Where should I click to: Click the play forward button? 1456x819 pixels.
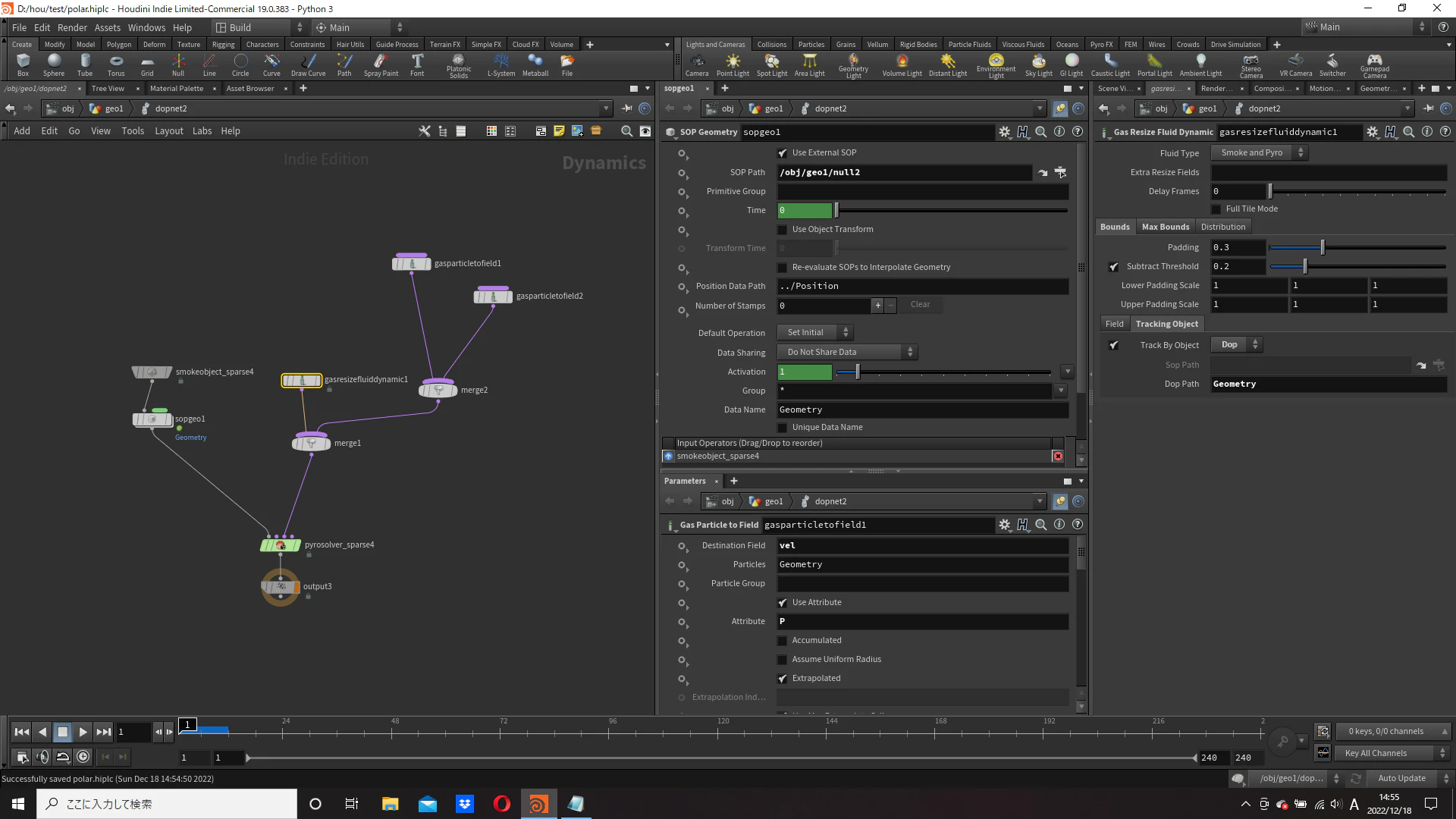point(83,732)
